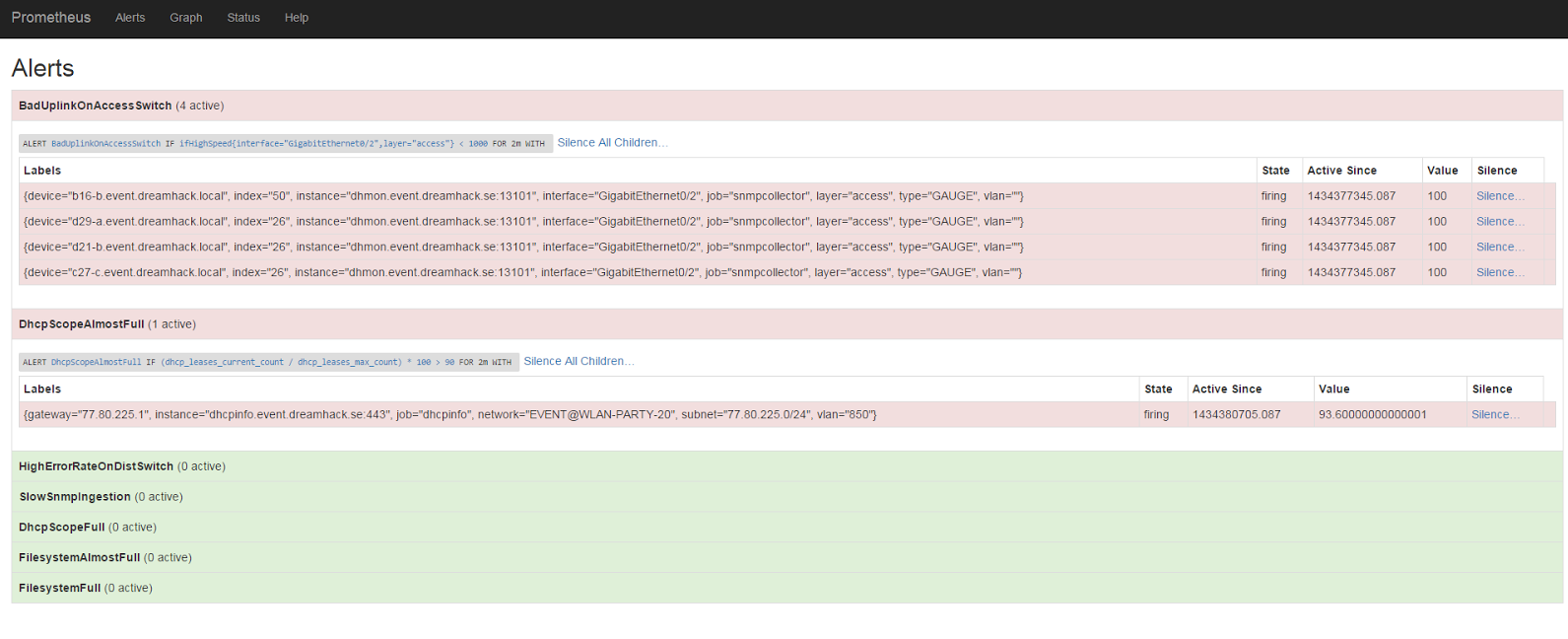Image resolution: width=1568 pixels, height=639 pixels.
Task: Open the Alerts menu item
Action: tap(130, 18)
